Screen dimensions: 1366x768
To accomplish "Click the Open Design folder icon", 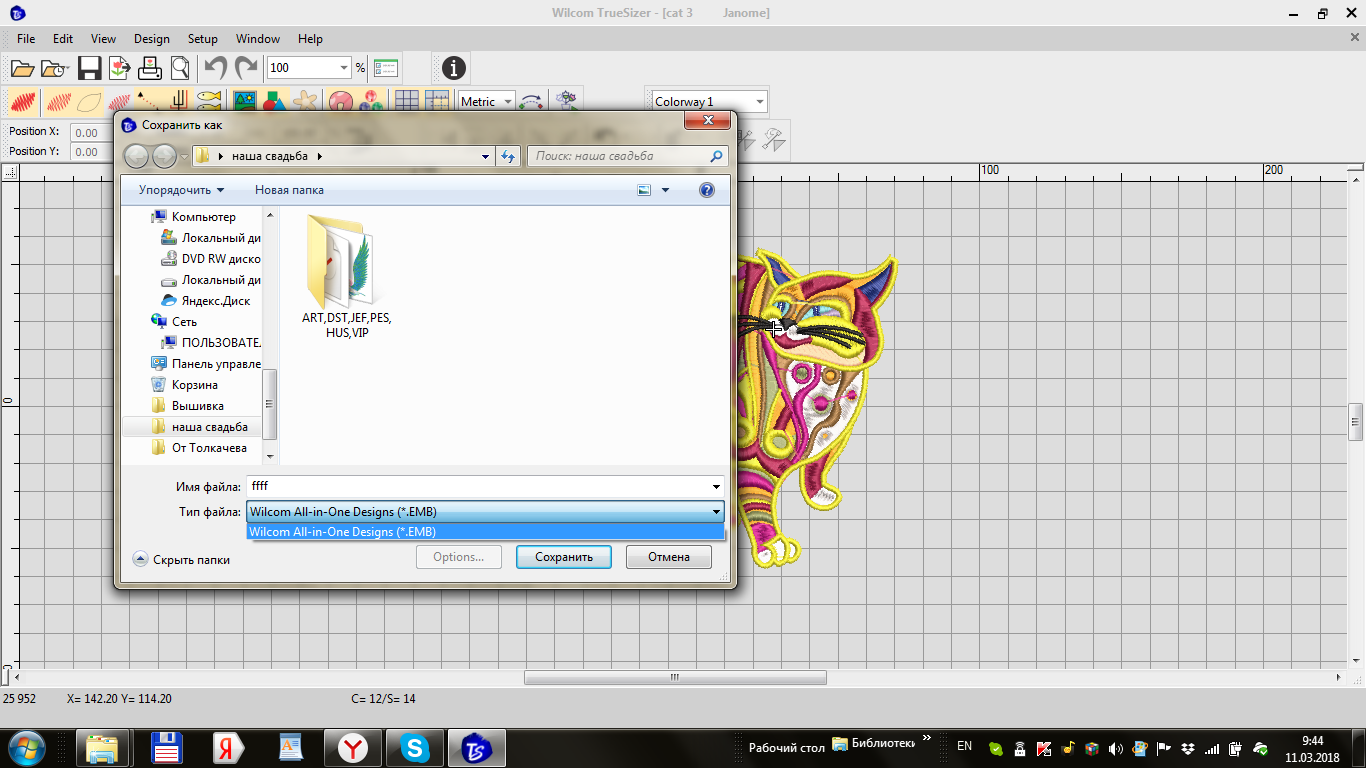I will pos(22,68).
